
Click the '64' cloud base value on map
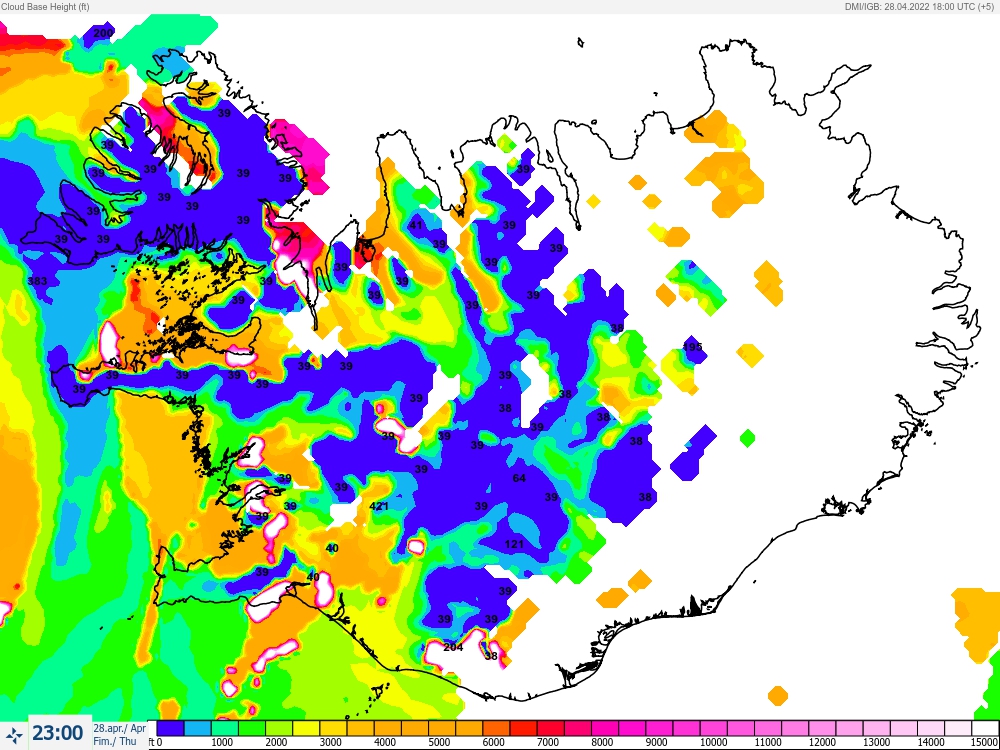[519, 478]
